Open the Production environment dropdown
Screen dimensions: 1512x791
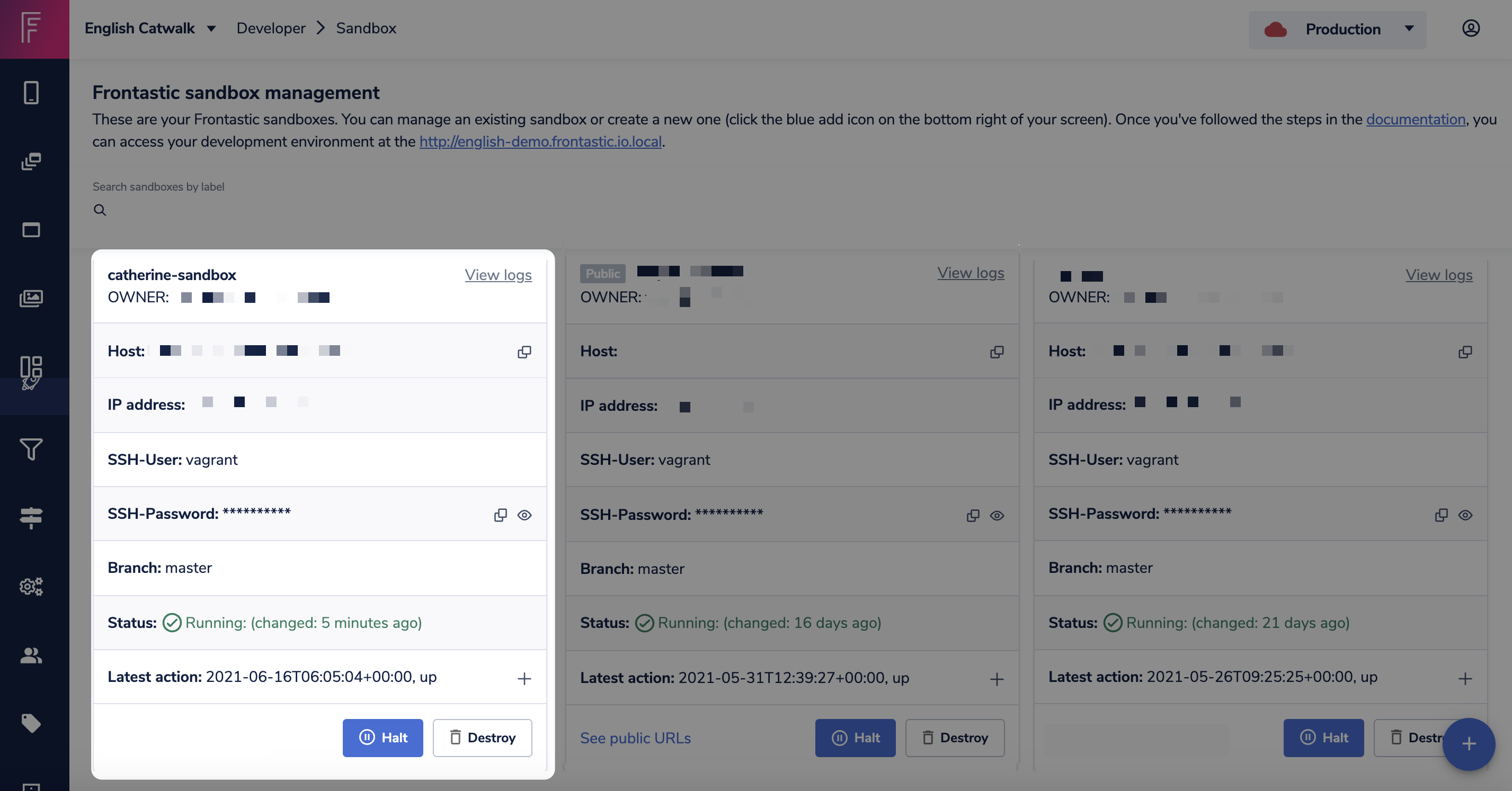click(x=1337, y=29)
